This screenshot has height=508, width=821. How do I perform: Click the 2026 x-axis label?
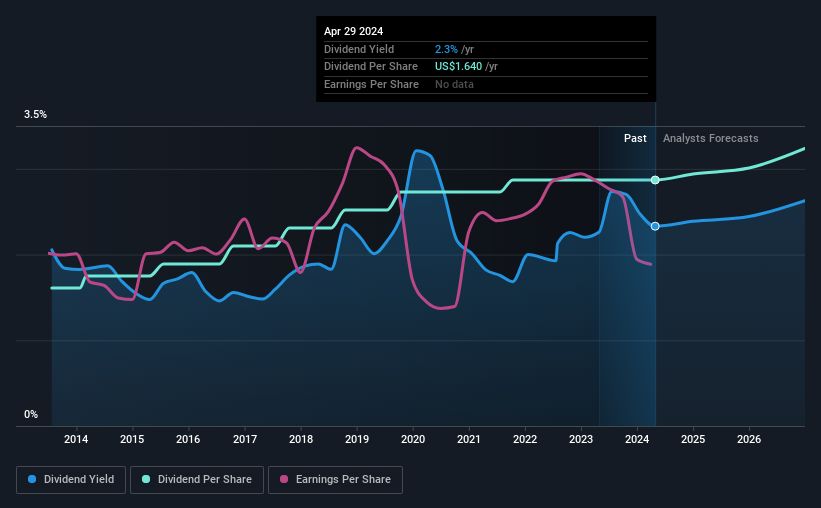pos(749,439)
